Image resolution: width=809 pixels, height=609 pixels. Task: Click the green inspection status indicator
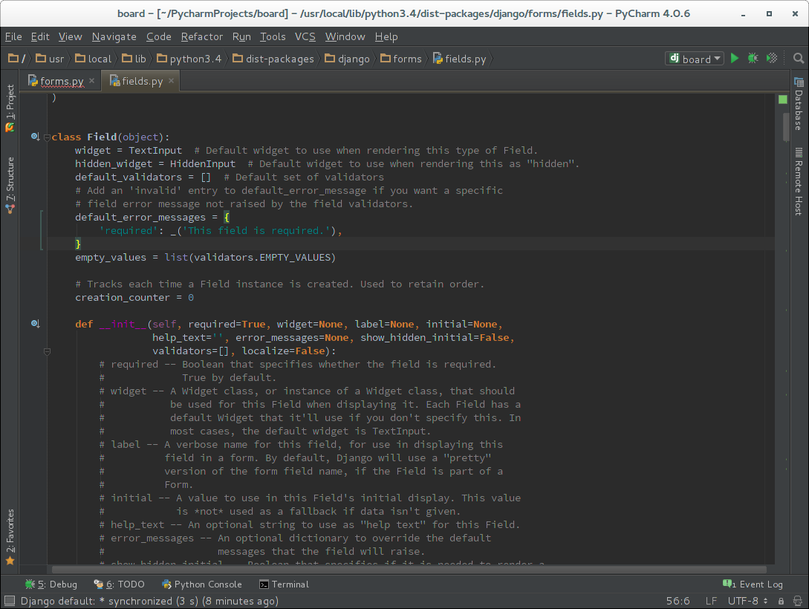783,99
